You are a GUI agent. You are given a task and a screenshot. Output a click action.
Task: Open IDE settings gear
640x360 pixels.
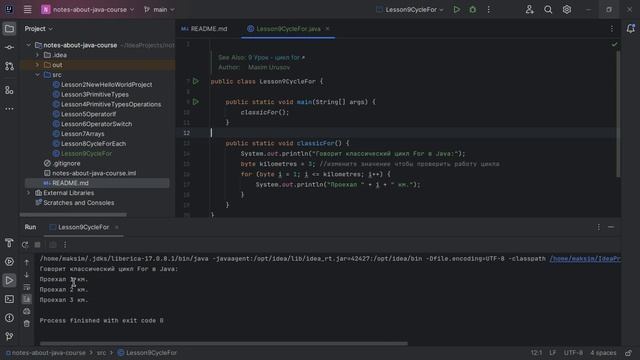[x=567, y=9]
